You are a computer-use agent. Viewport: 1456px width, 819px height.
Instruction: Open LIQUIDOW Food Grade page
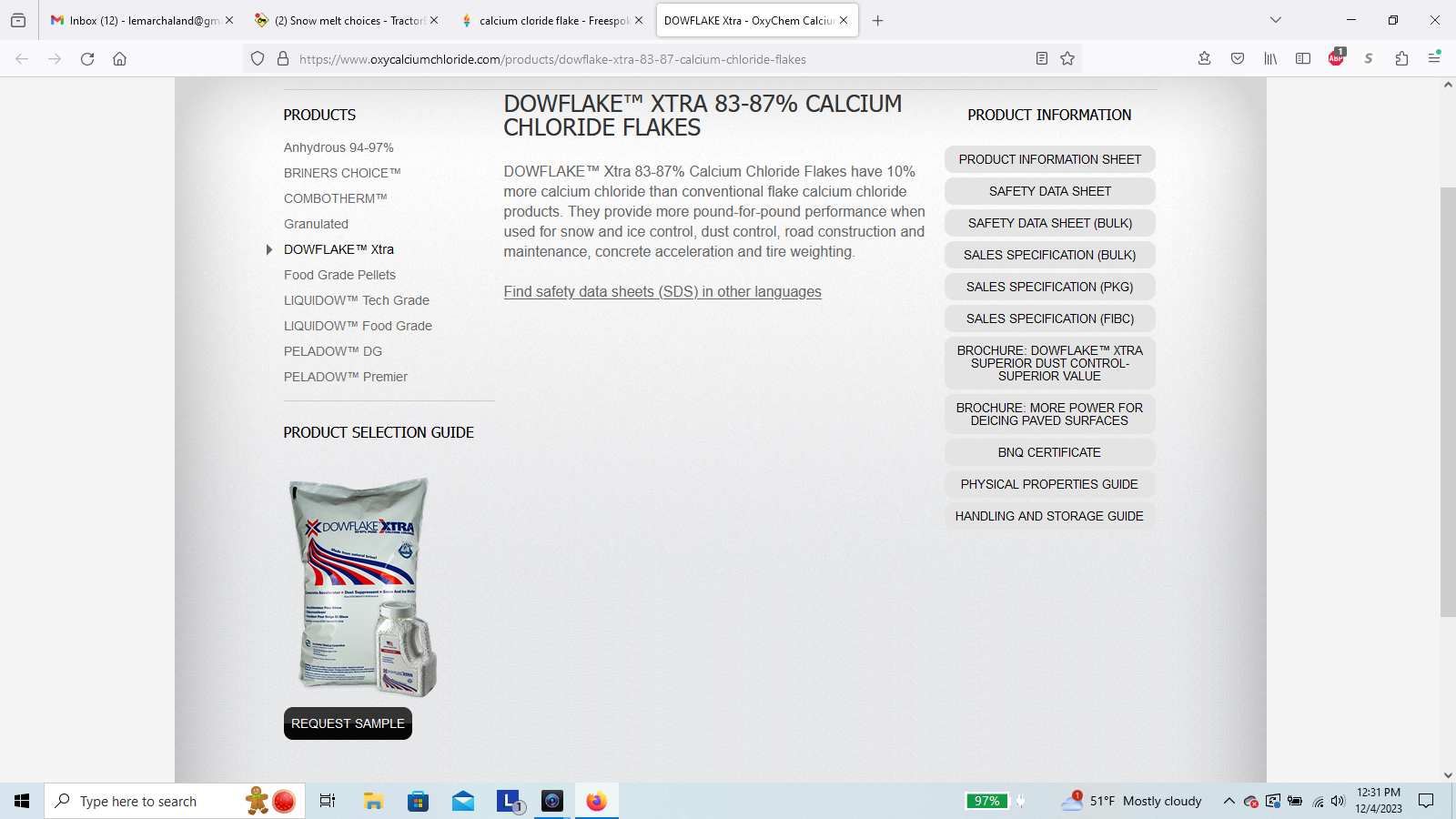click(358, 326)
